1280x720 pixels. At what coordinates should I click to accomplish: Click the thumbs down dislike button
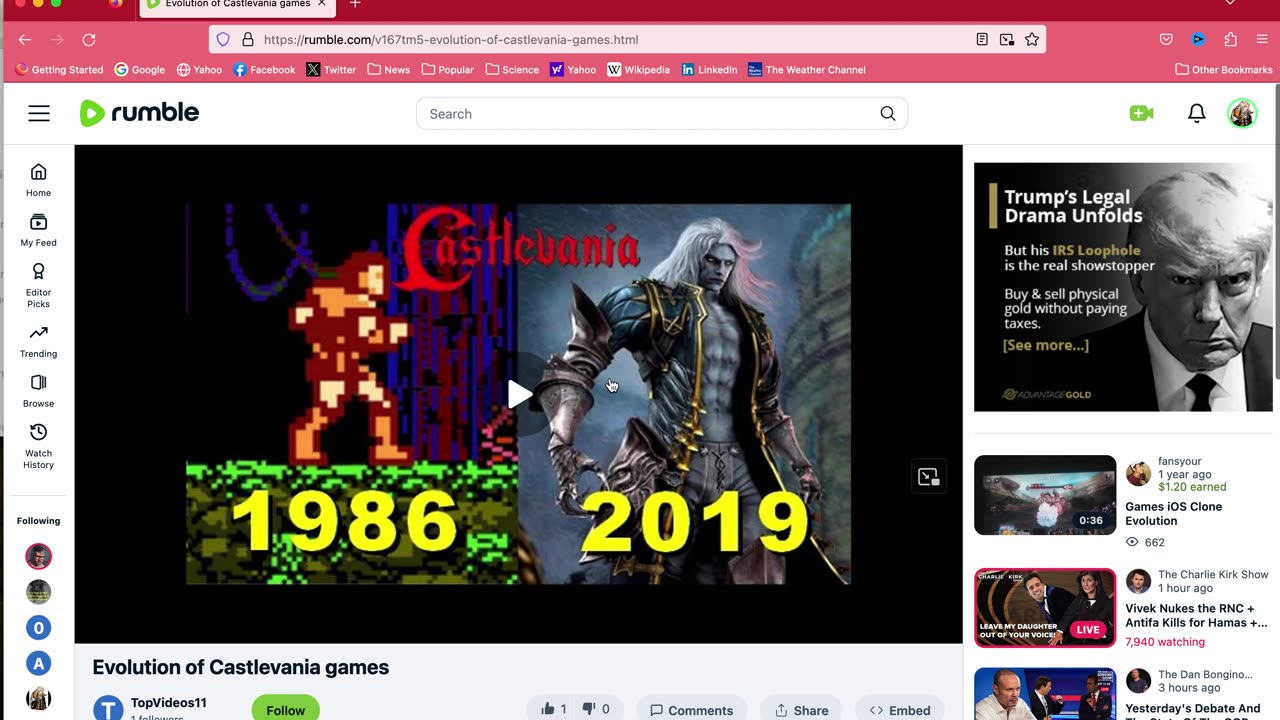pyautogui.click(x=595, y=709)
